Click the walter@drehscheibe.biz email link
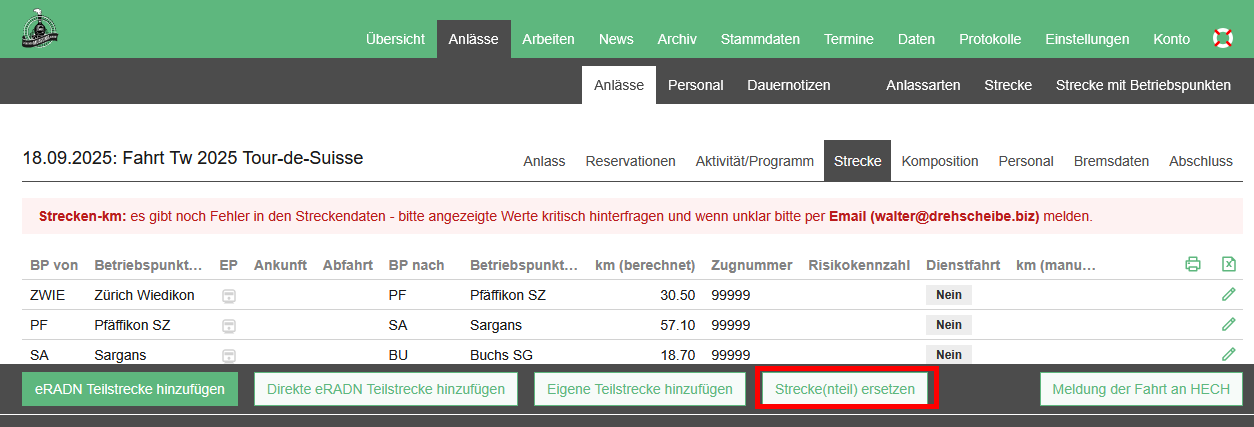This screenshot has height=427, width=1254. tap(954, 216)
